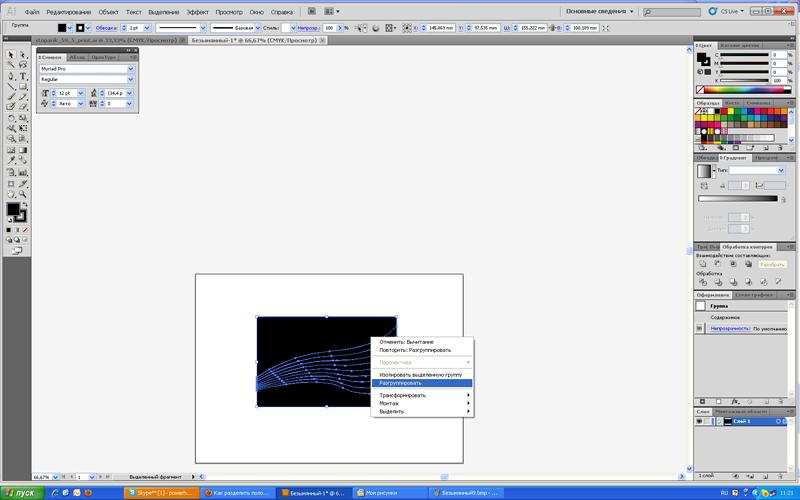Expand Слой 1 layer triangle
Screen dimensions: 800x500
tap(720, 421)
